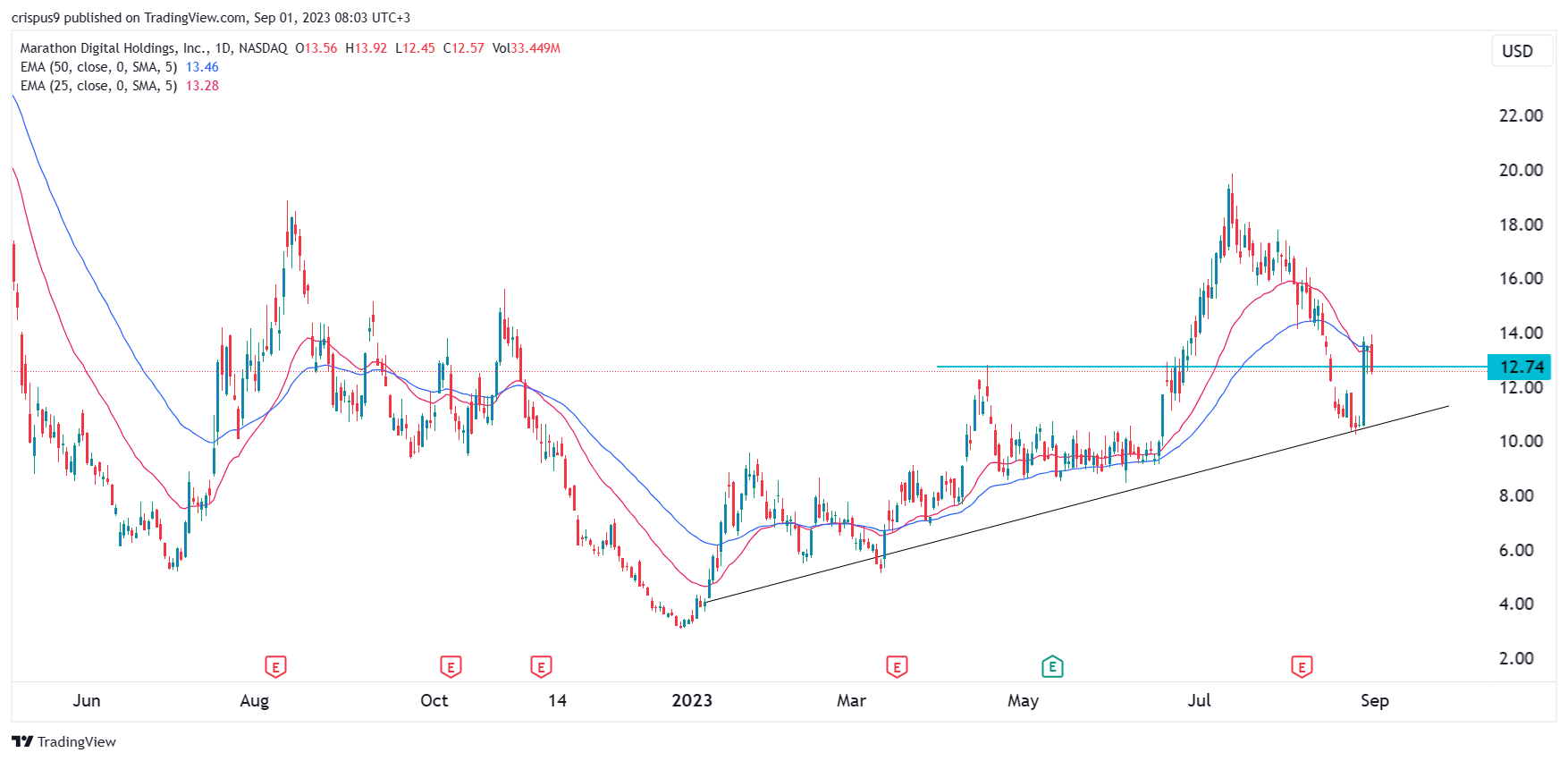Click the 18.00 price axis label
1568x761 pixels.
(x=1521, y=224)
